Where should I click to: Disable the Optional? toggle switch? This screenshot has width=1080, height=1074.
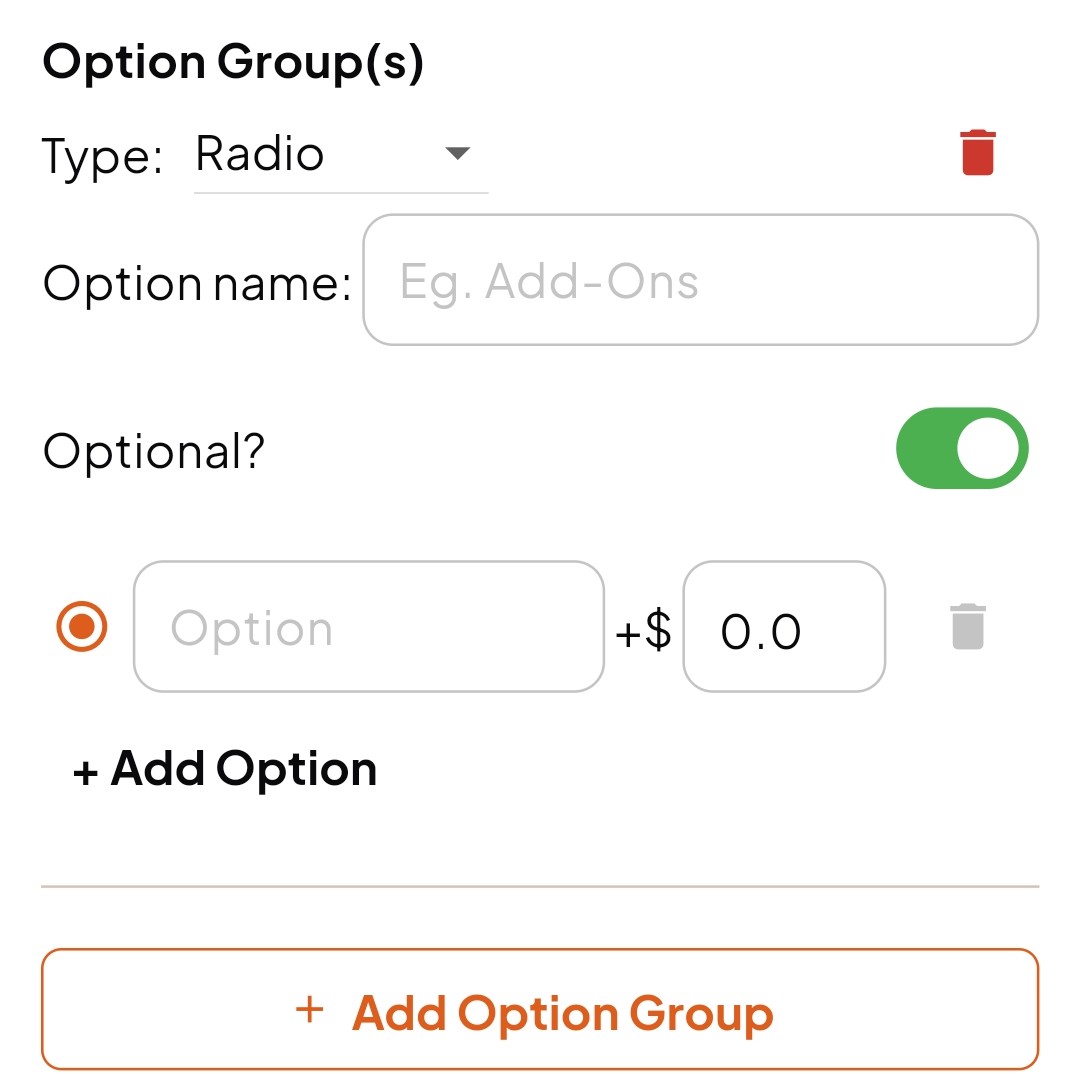pos(962,448)
